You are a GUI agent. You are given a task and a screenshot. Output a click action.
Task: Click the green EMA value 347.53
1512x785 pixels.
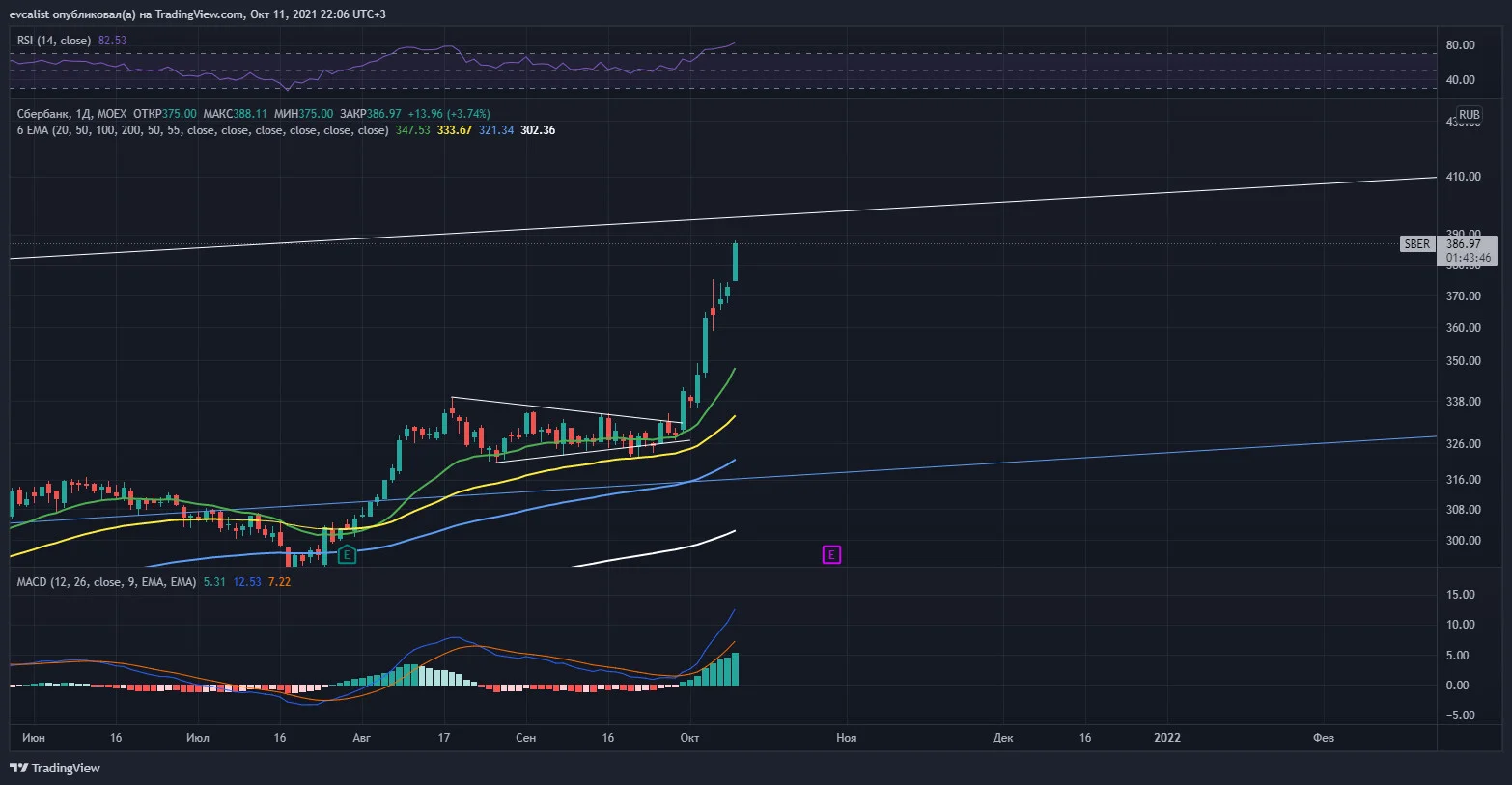coord(413,130)
